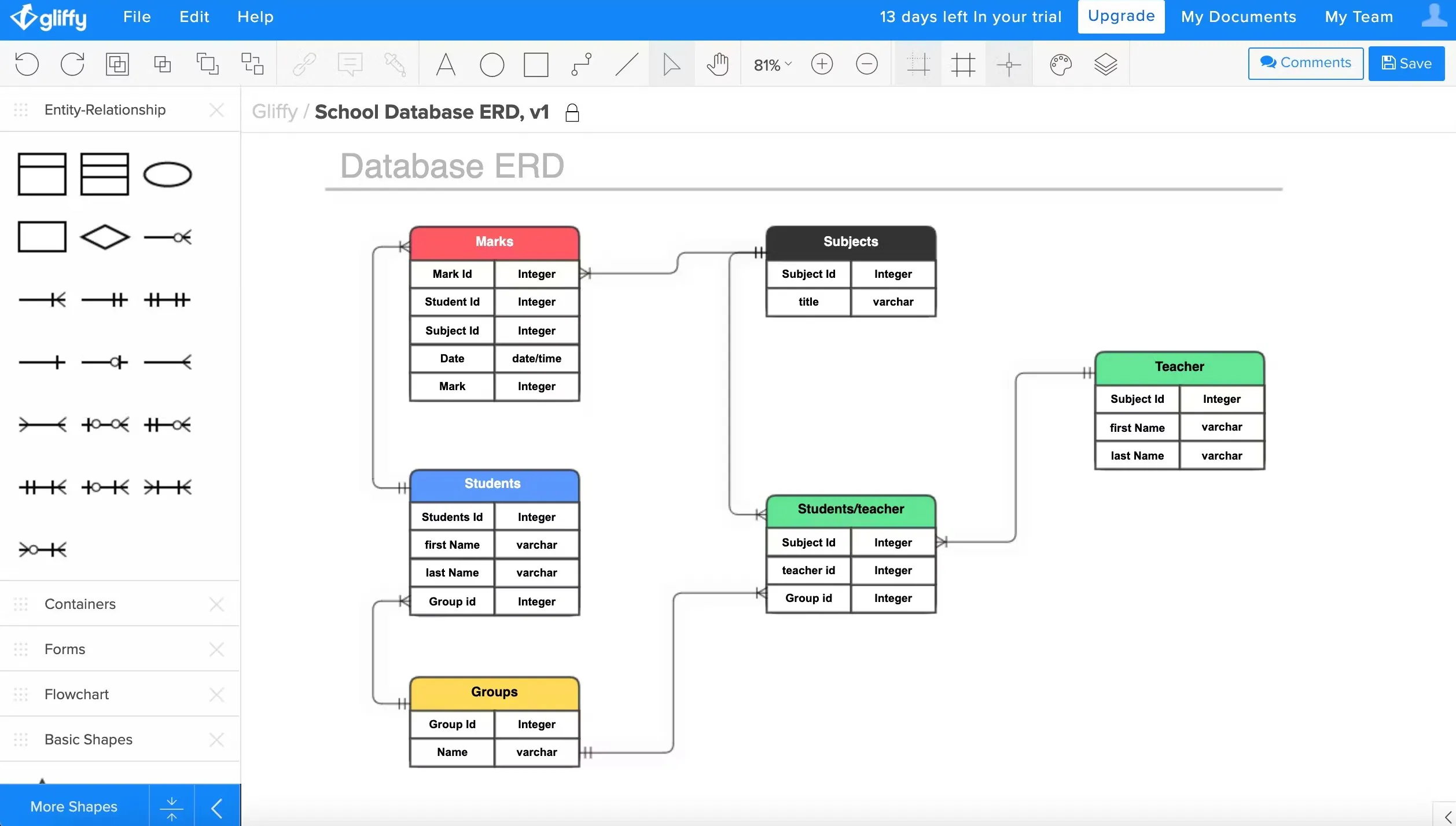
Task: Click the Text insertion tool
Action: pyautogui.click(x=444, y=63)
